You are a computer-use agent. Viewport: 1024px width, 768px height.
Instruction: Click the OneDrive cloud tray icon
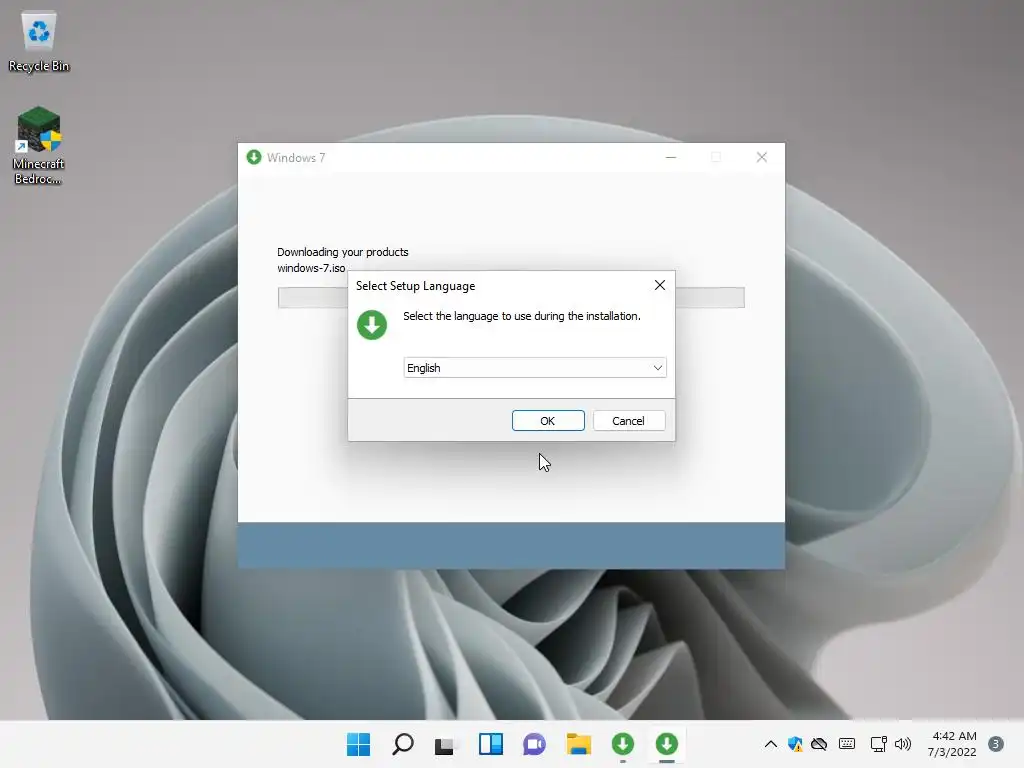click(x=819, y=744)
